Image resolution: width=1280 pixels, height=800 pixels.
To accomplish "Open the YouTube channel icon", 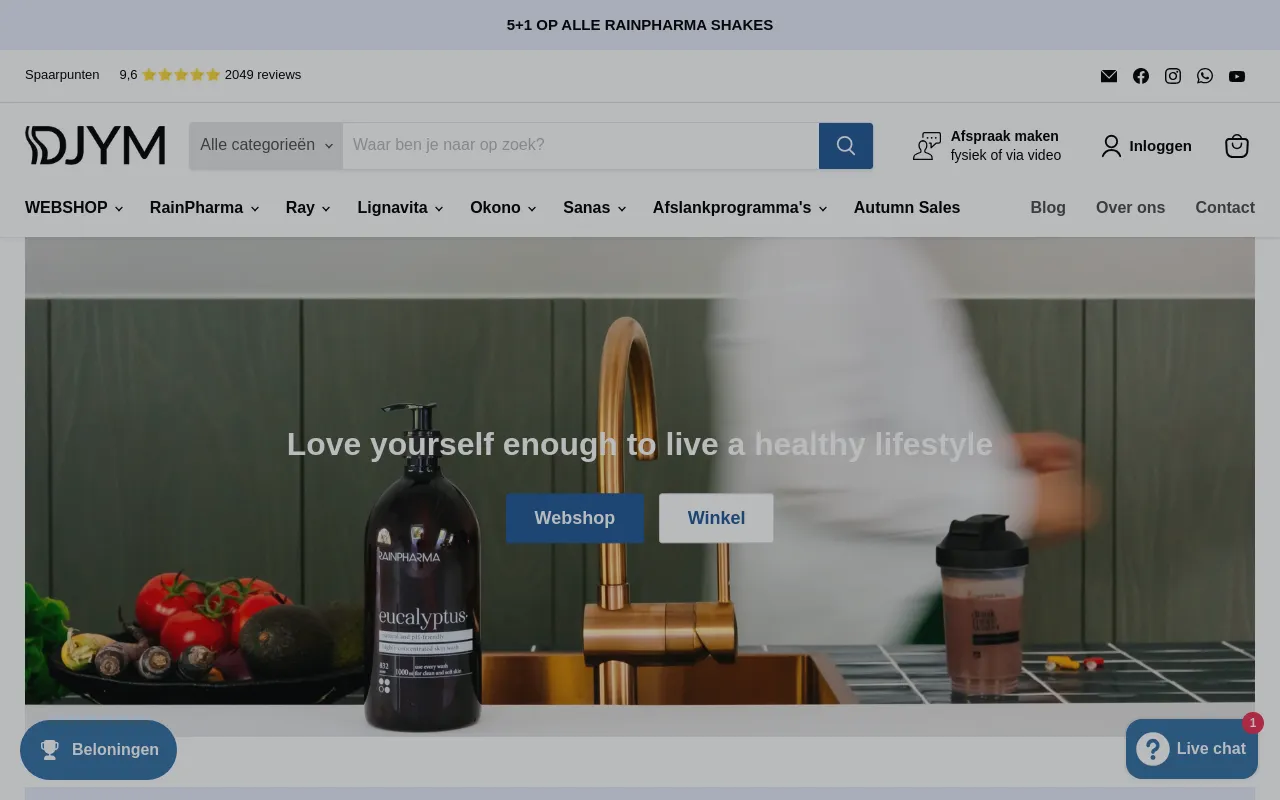I will [x=1237, y=76].
